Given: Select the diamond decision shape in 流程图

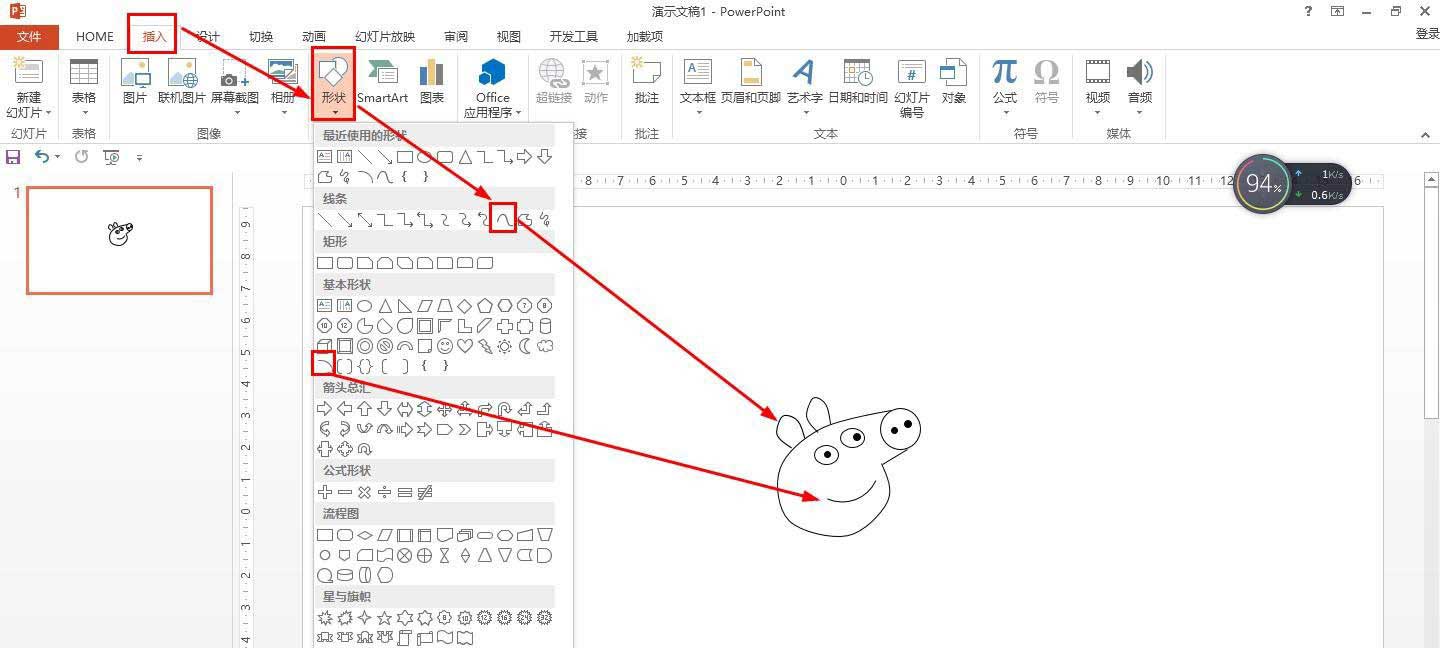Looking at the screenshot, I should point(365,535).
